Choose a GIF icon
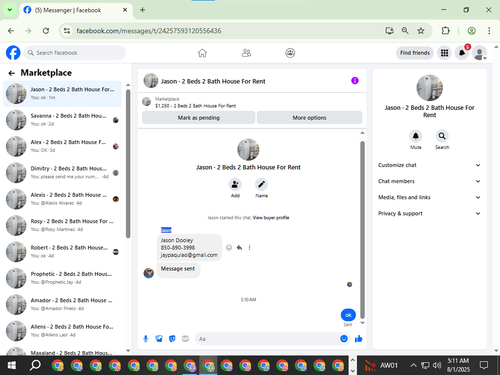The width and height of the screenshot is (500, 375). (185, 339)
